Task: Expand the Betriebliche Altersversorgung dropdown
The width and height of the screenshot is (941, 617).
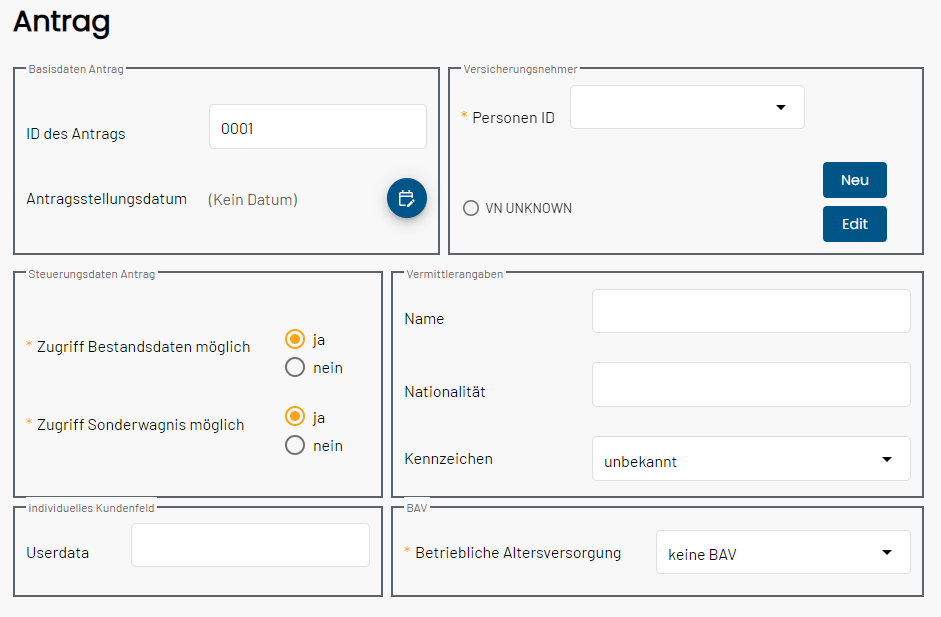Action: pyautogui.click(x=783, y=552)
